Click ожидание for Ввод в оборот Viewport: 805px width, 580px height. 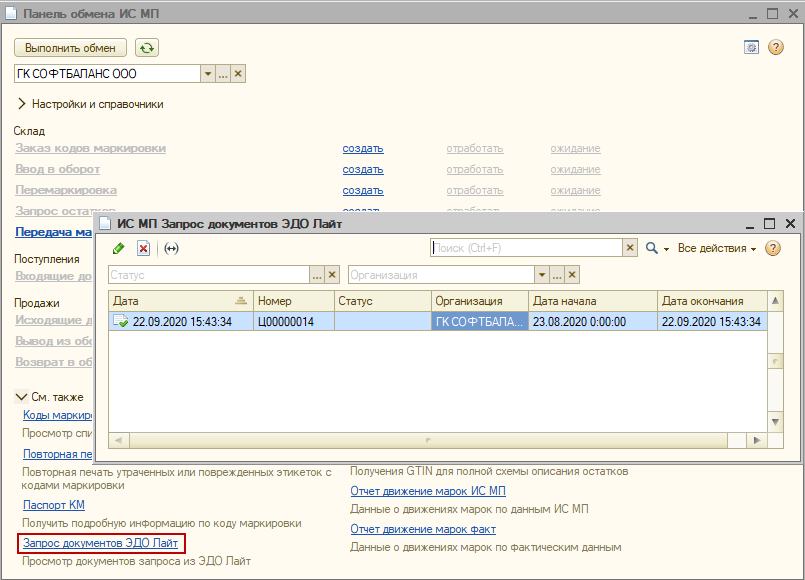(x=575, y=169)
